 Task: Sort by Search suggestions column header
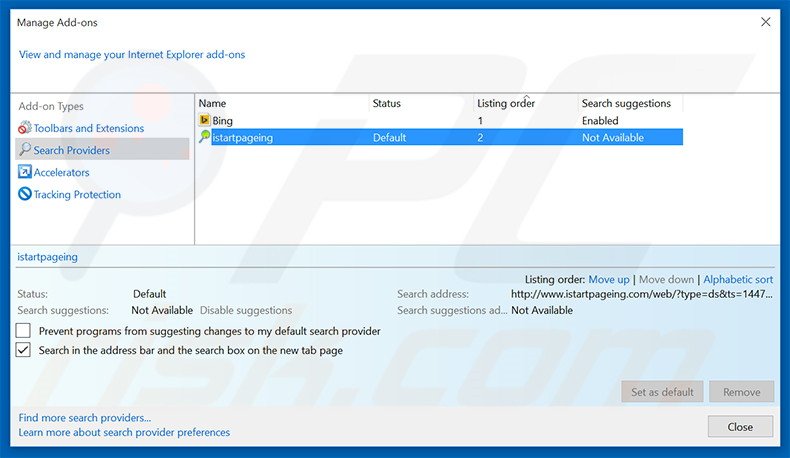[626, 103]
